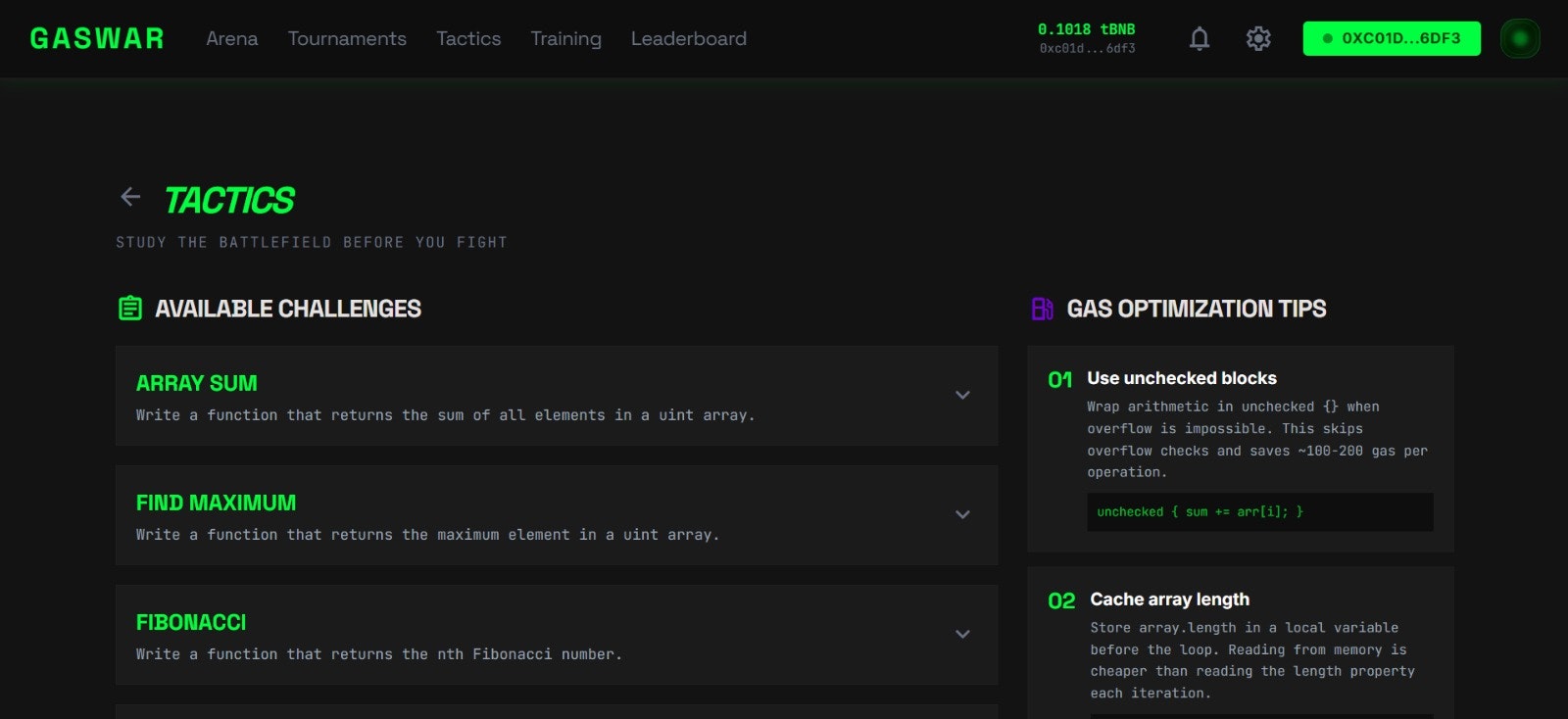The height and width of the screenshot is (719, 1568).
Task: Select the Tactics nav item
Action: pyautogui.click(x=468, y=38)
